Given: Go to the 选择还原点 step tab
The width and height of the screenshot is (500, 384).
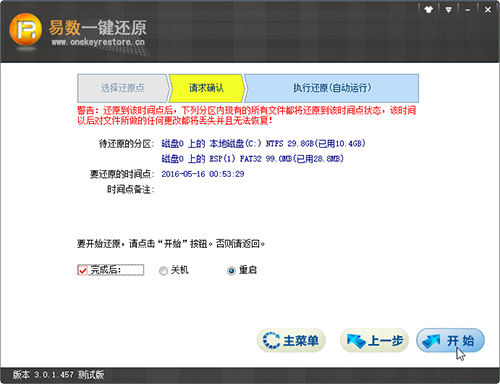Looking at the screenshot, I should pos(122,88).
